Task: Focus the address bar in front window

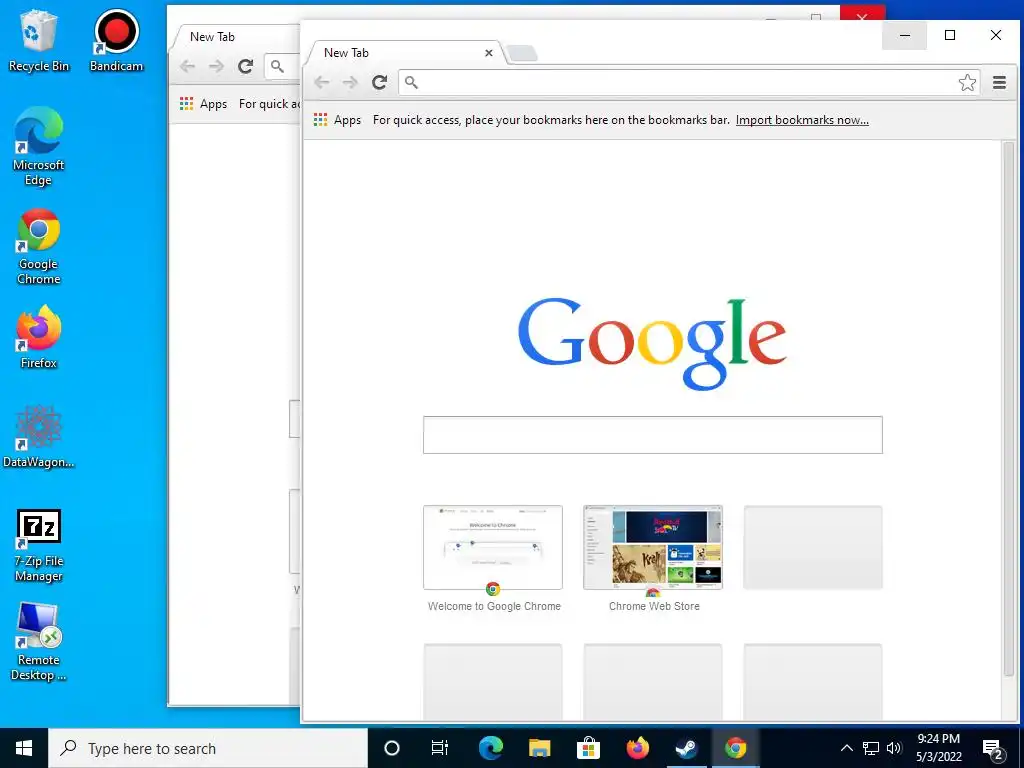Action: coord(689,82)
